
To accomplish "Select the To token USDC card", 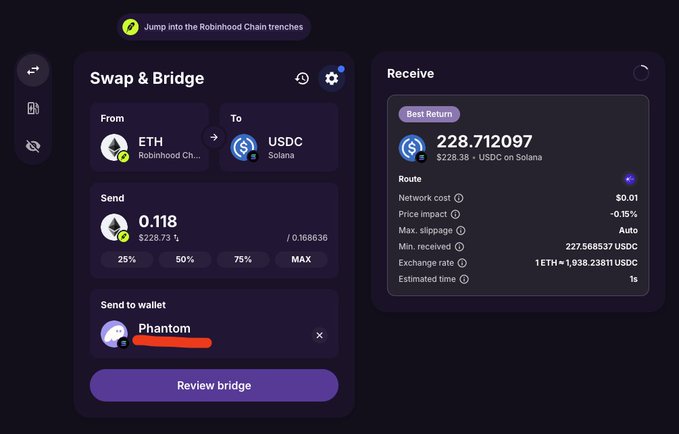I will (x=279, y=137).
